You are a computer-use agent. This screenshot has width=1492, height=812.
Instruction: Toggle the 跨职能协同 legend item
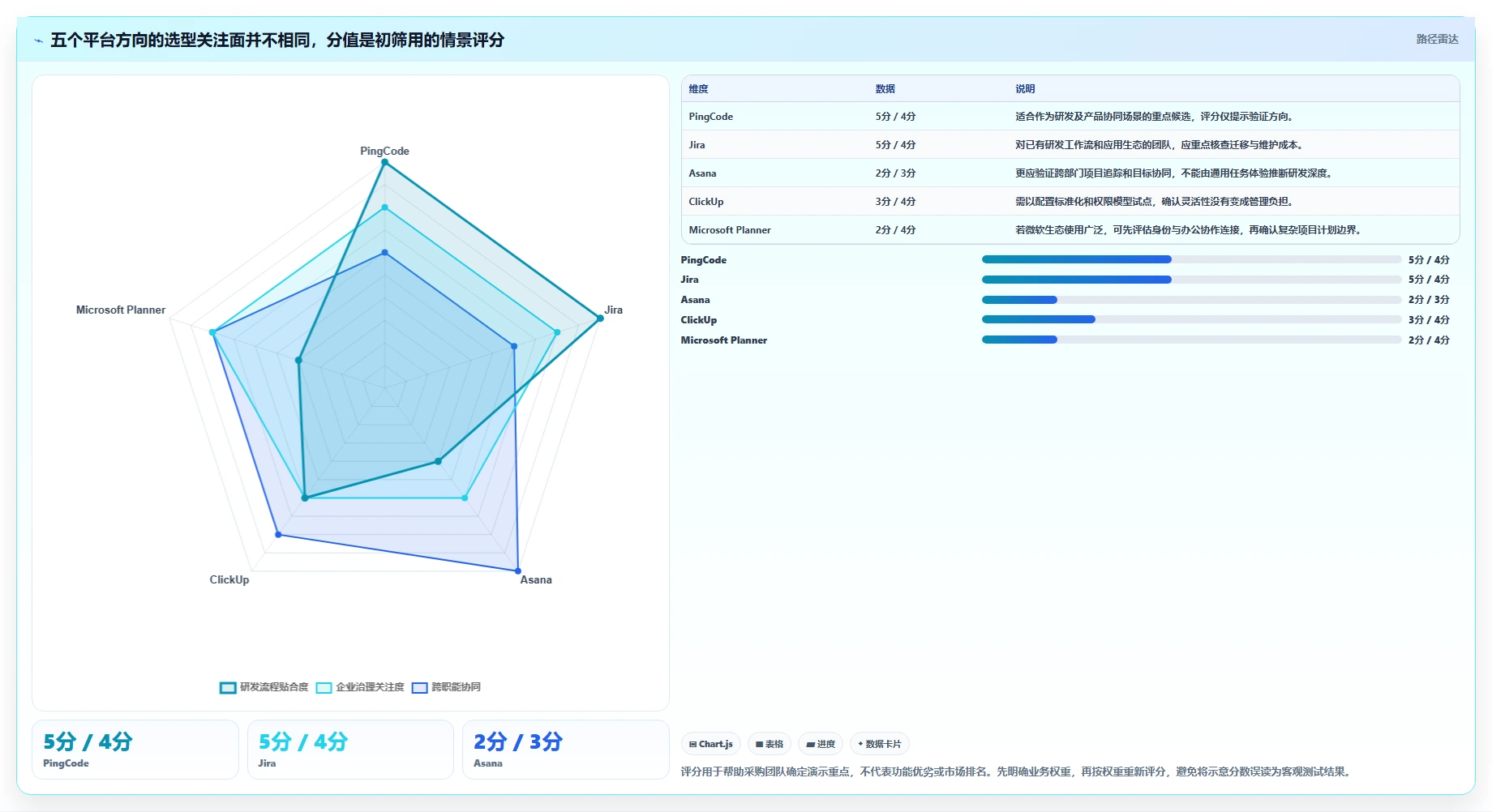click(446, 687)
